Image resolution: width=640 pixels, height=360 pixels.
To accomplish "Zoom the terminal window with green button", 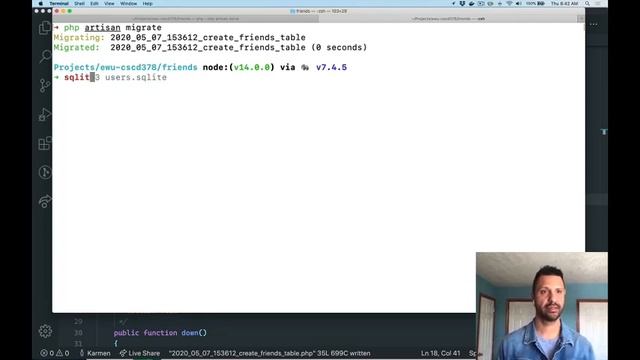I will (x=70, y=11).
